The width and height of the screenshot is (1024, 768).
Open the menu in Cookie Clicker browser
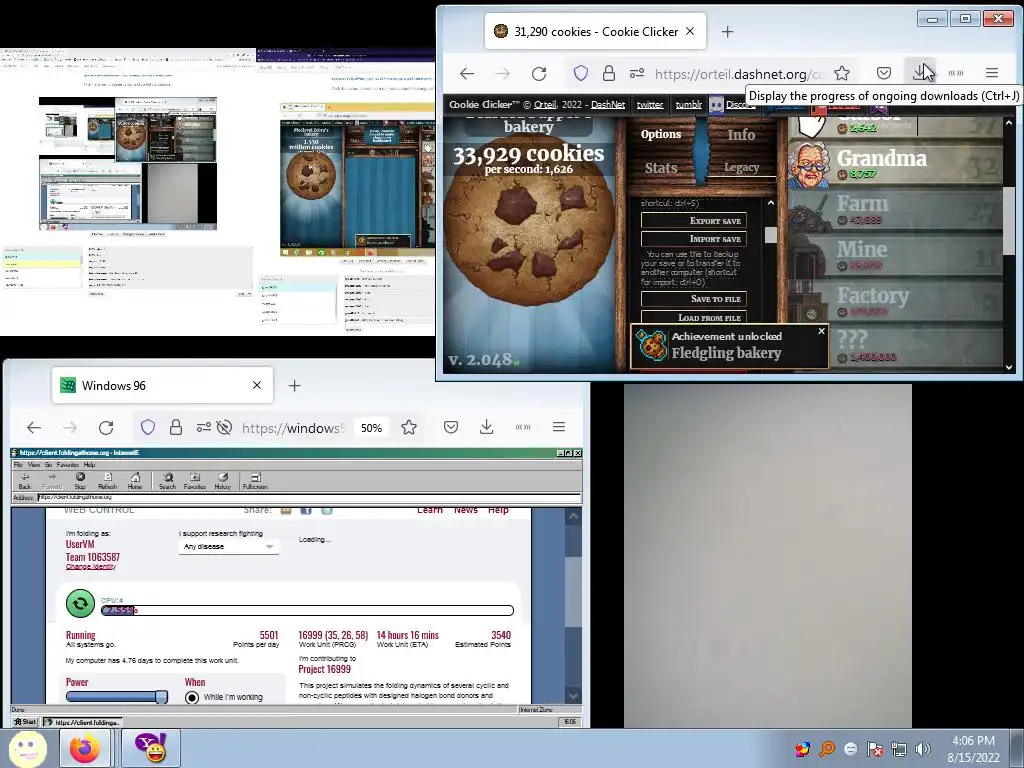[992, 73]
